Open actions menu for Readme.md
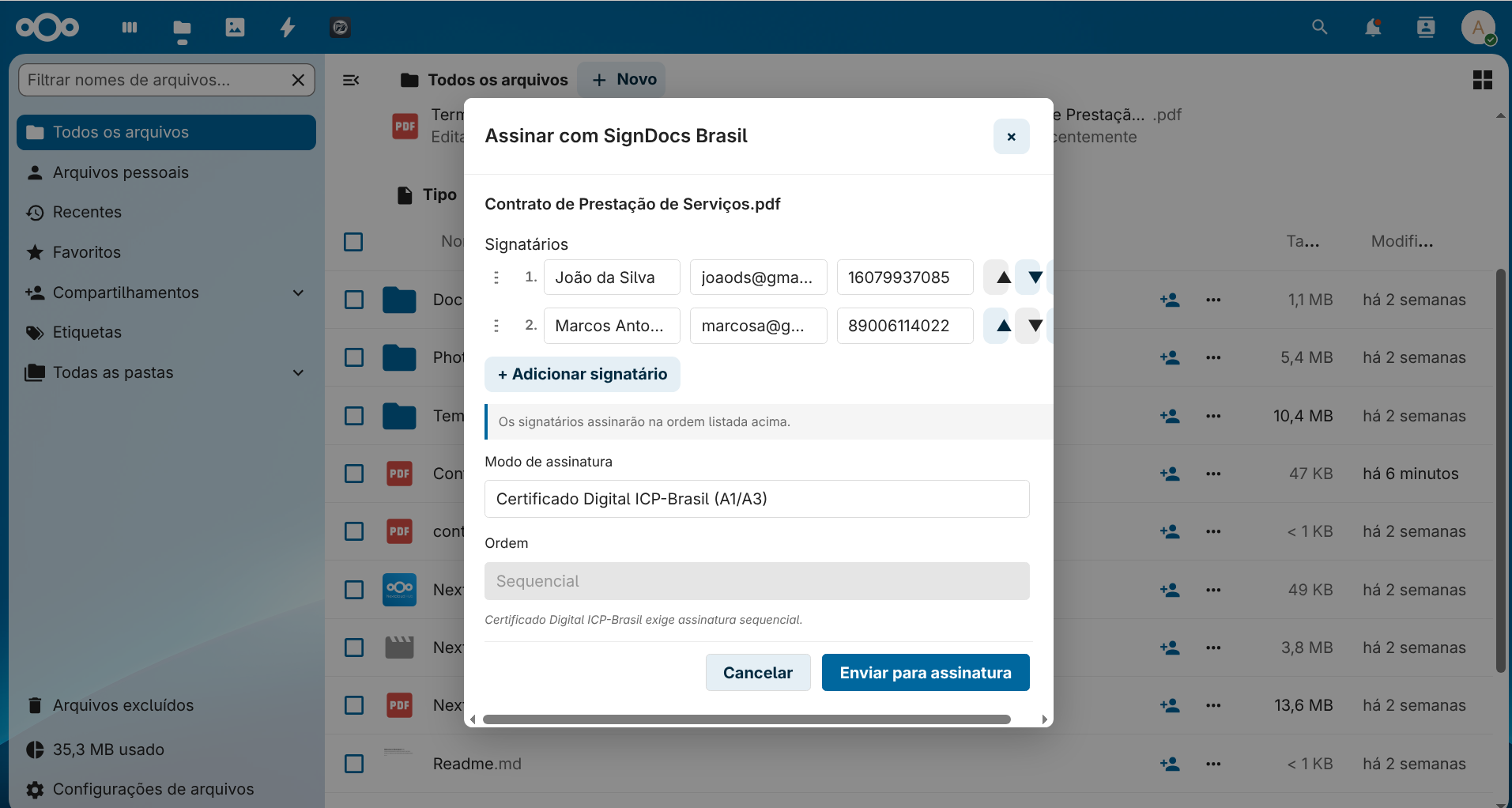 (x=1213, y=764)
